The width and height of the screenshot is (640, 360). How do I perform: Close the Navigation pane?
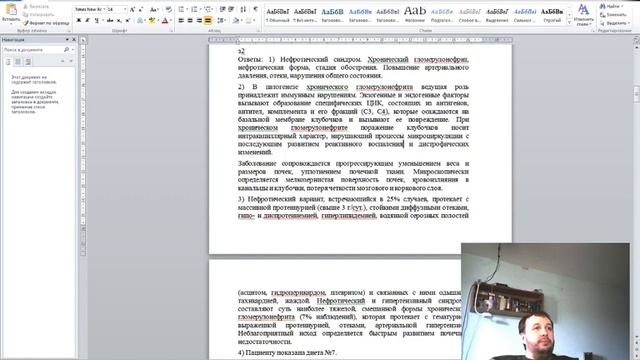[x=74, y=40]
